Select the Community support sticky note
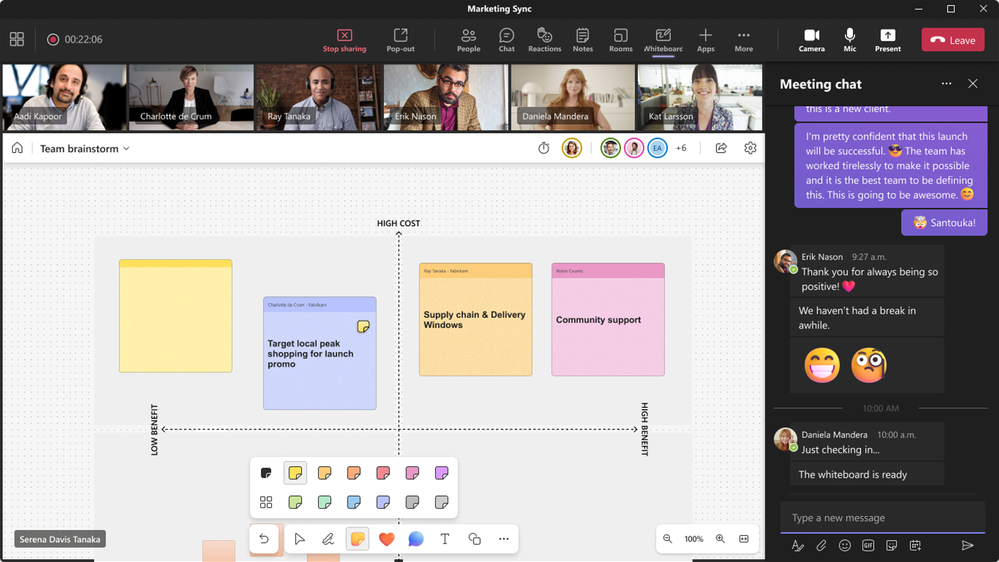The height and width of the screenshot is (562, 999). [x=608, y=319]
